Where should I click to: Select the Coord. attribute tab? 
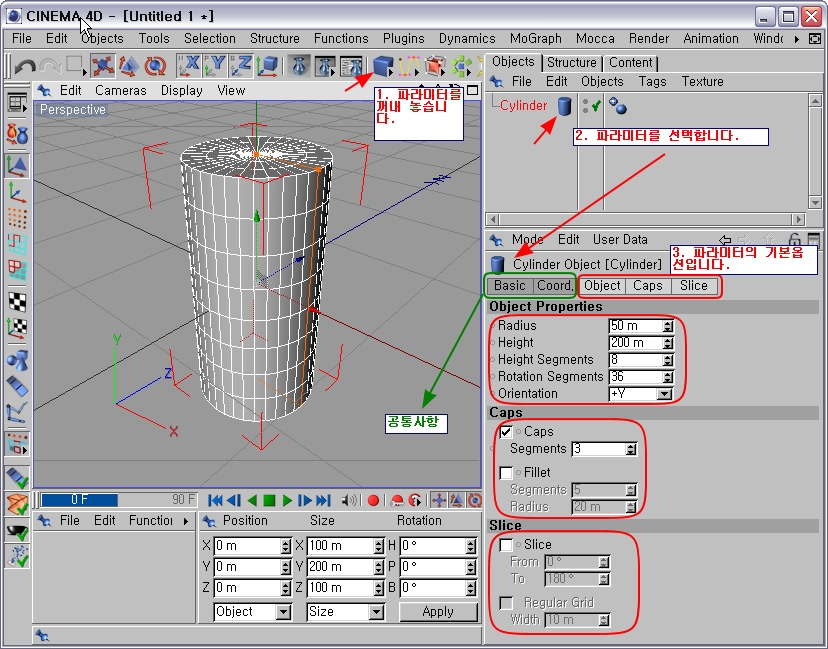(x=554, y=286)
